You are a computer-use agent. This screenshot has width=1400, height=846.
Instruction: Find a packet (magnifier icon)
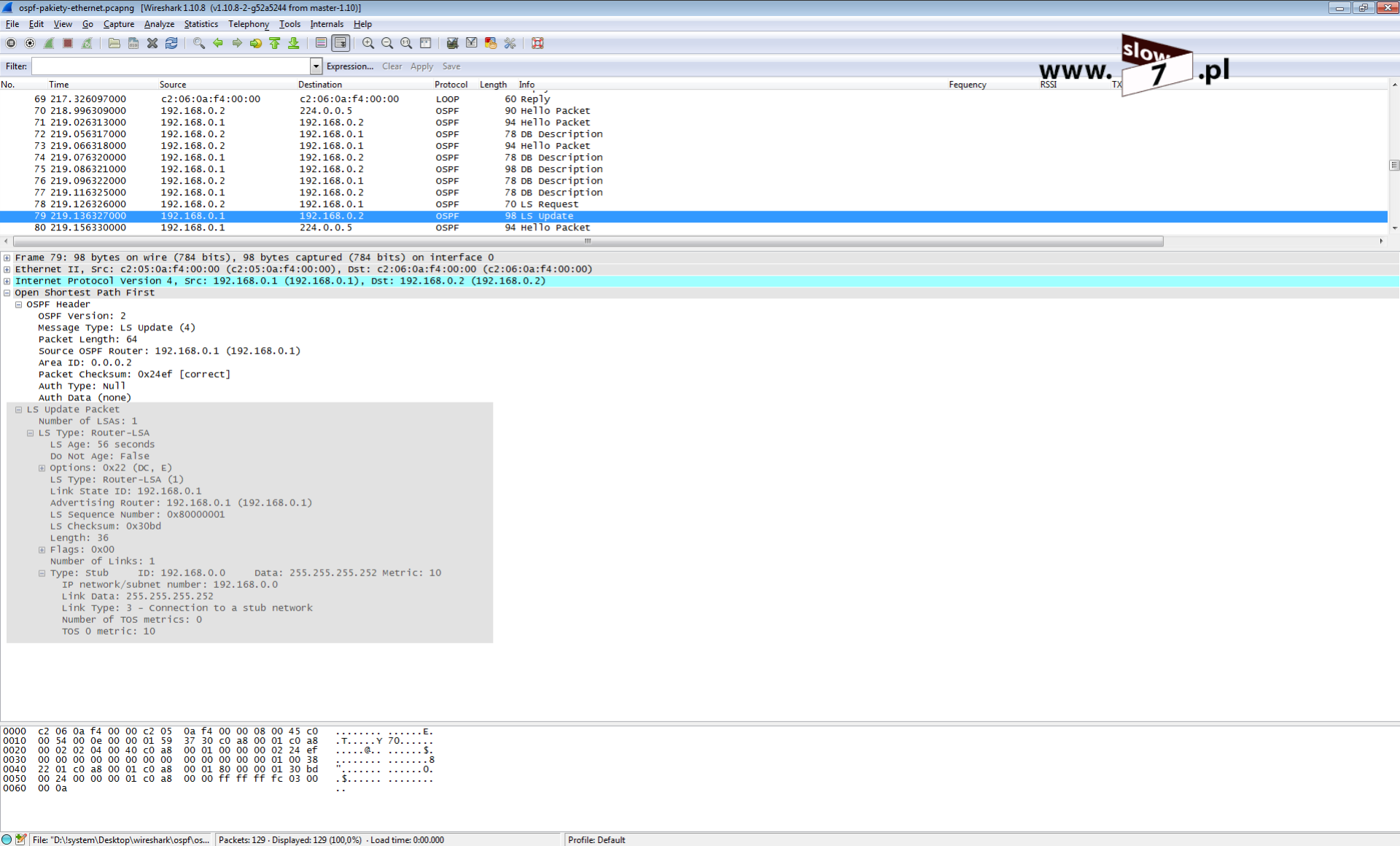[199, 44]
